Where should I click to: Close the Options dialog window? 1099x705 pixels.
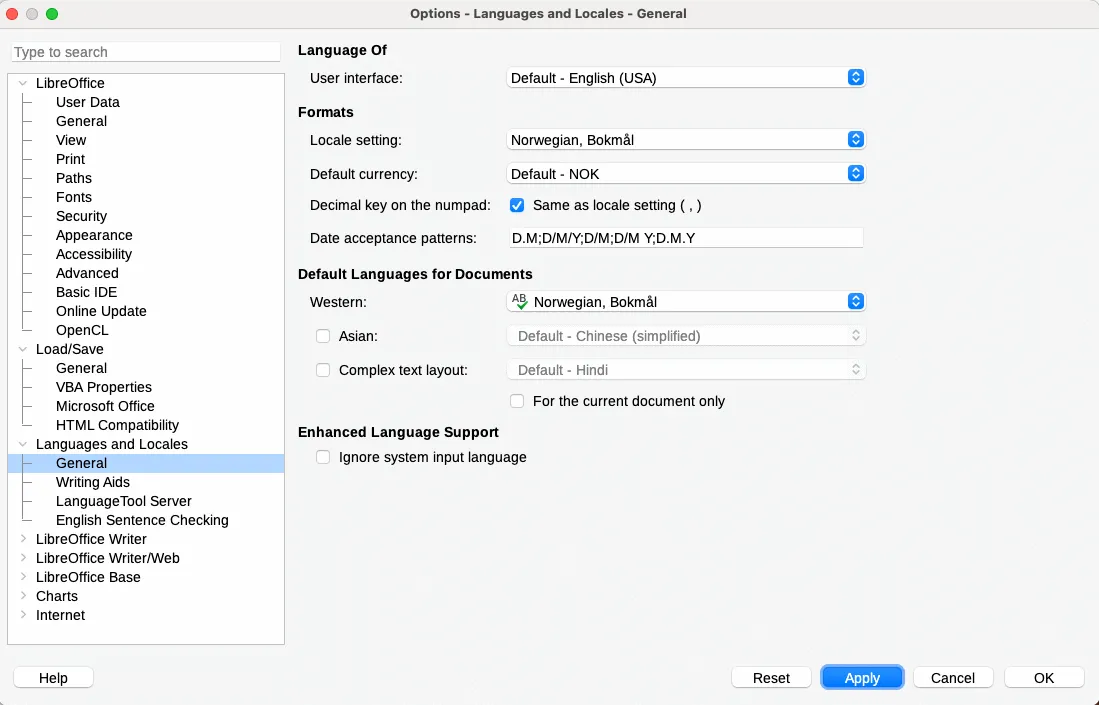pos(12,14)
